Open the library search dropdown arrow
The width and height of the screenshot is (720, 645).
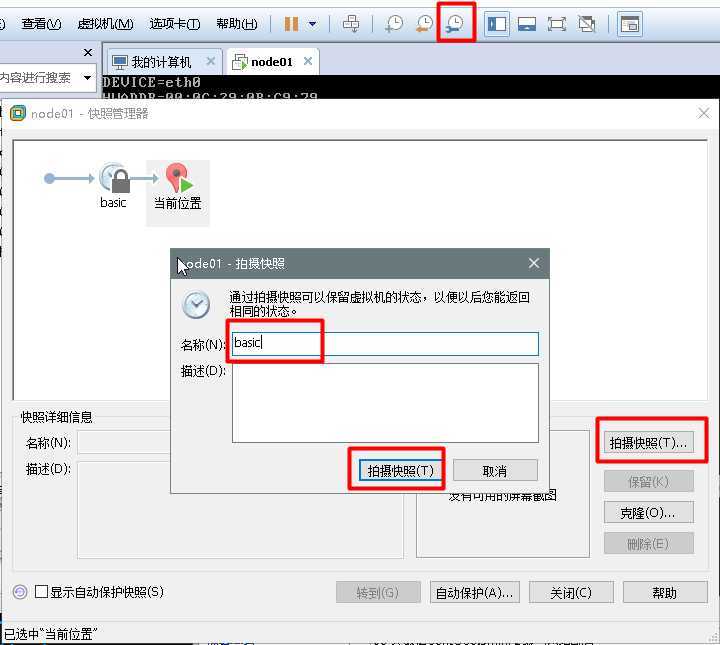pos(87,77)
